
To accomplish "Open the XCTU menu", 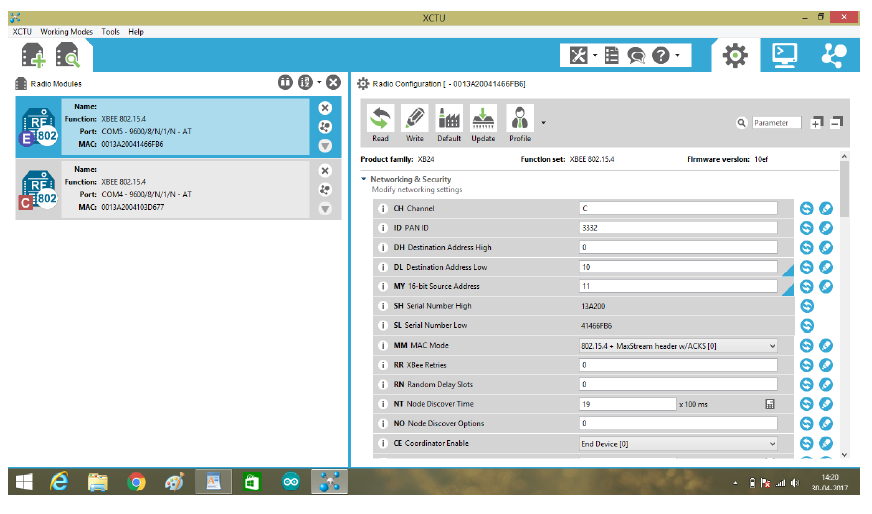I will 22,32.
